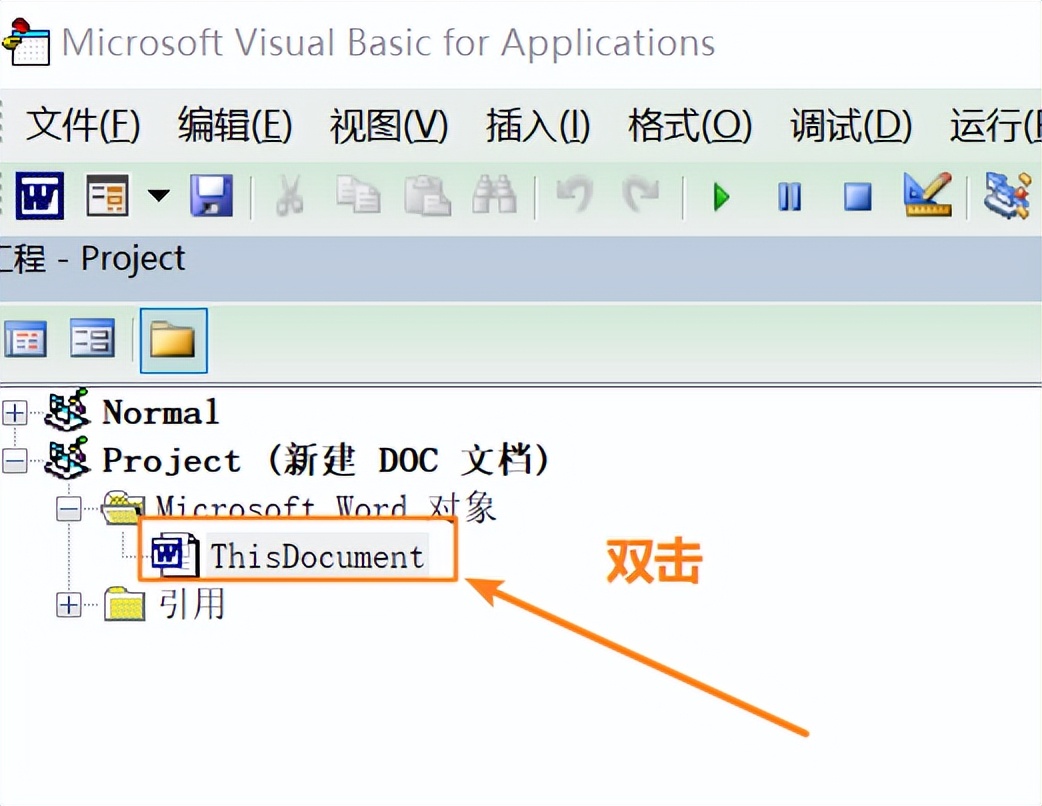Expand the Normal project node
This screenshot has width=1042, height=806.
tap(14, 412)
